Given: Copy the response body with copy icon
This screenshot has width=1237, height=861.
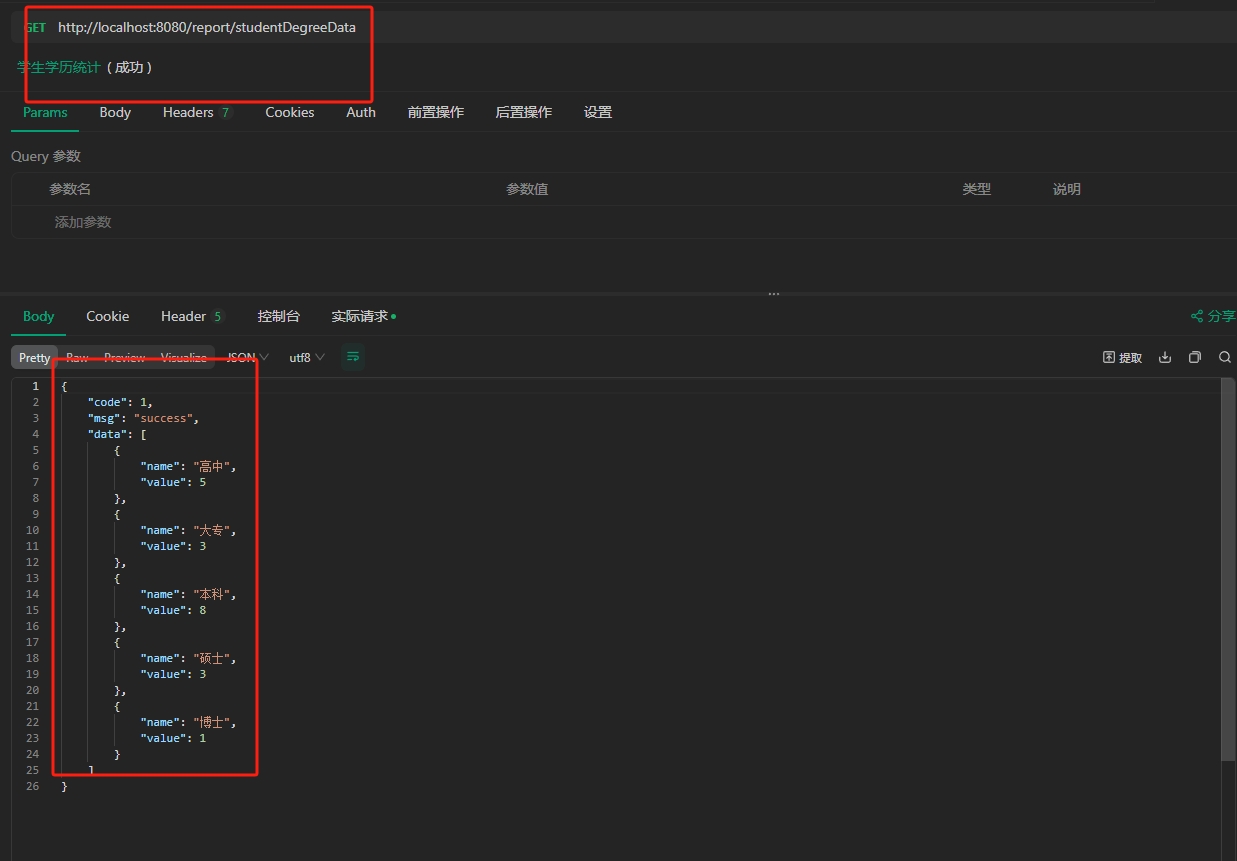Looking at the screenshot, I should 1194,357.
